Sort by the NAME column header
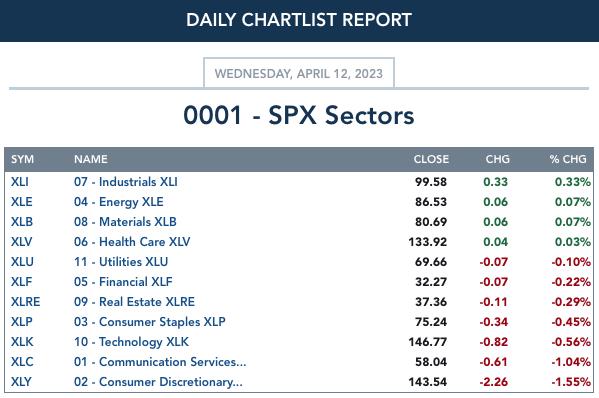Viewport: 599px width, 398px height. tap(91, 159)
